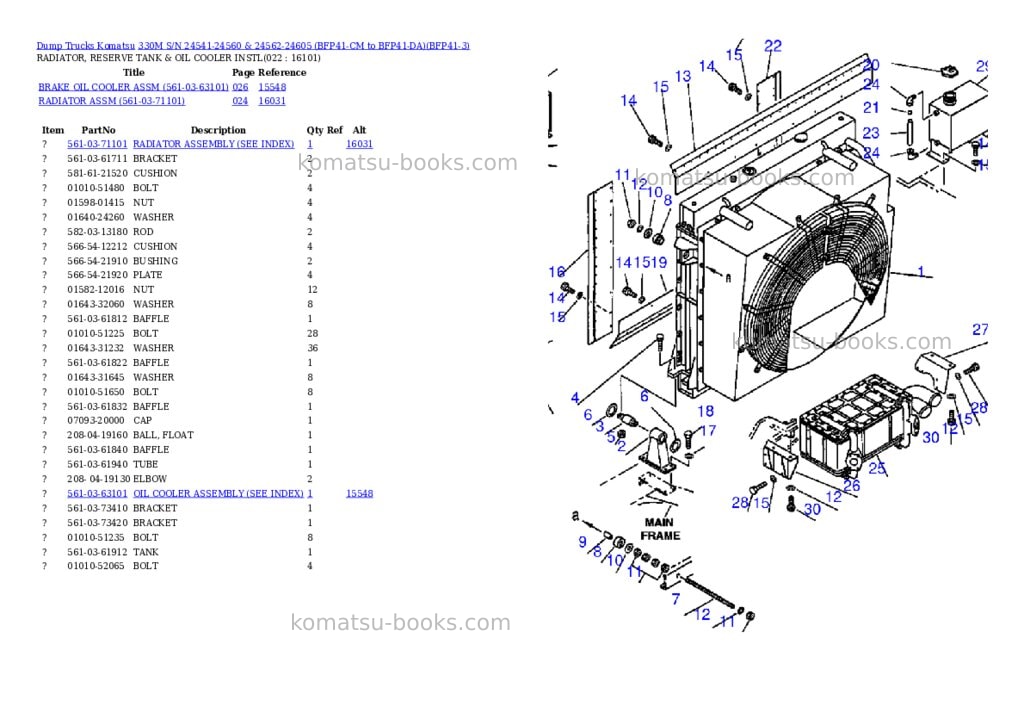Open Alt 15548 in Oil Cooler Assembly row
The image size is (1024, 725).
[359, 493]
